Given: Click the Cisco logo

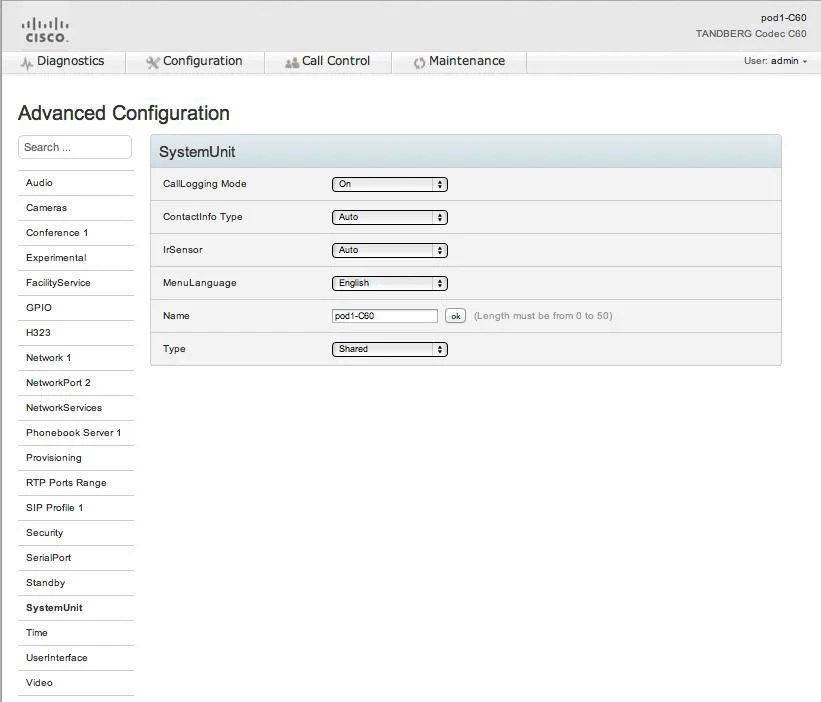Looking at the screenshot, I should (45, 30).
